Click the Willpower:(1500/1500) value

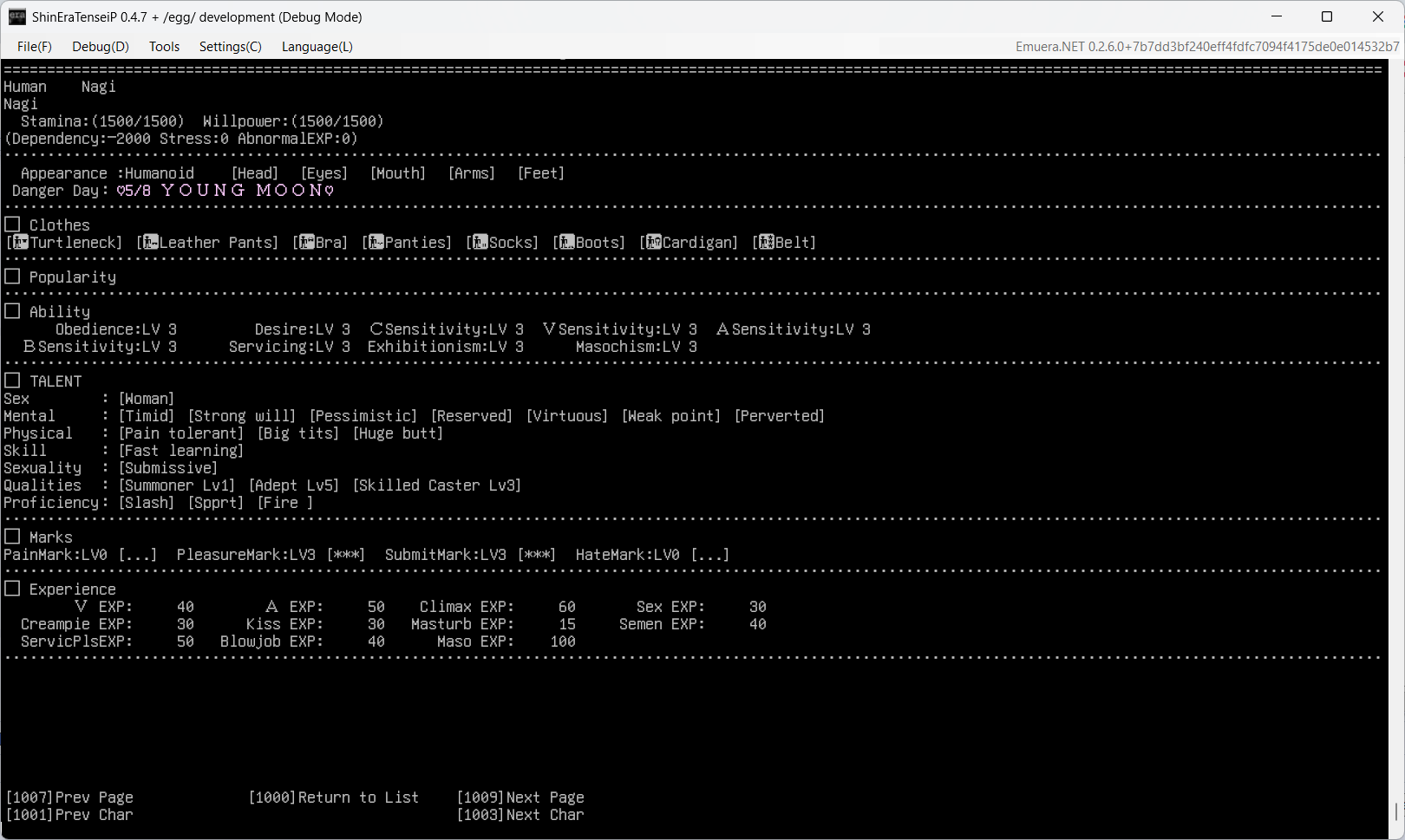coord(294,121)
